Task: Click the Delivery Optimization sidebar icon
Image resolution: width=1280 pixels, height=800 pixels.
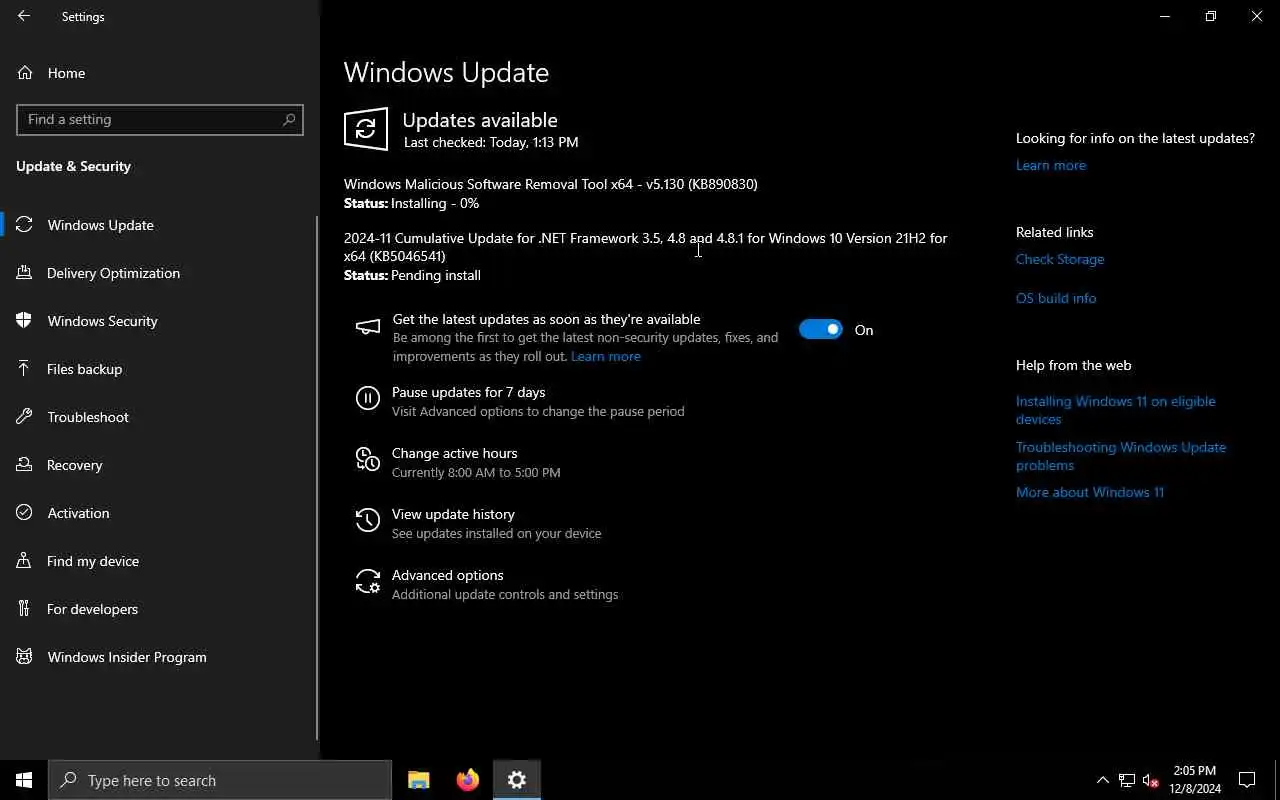Action: pos(25,273)
